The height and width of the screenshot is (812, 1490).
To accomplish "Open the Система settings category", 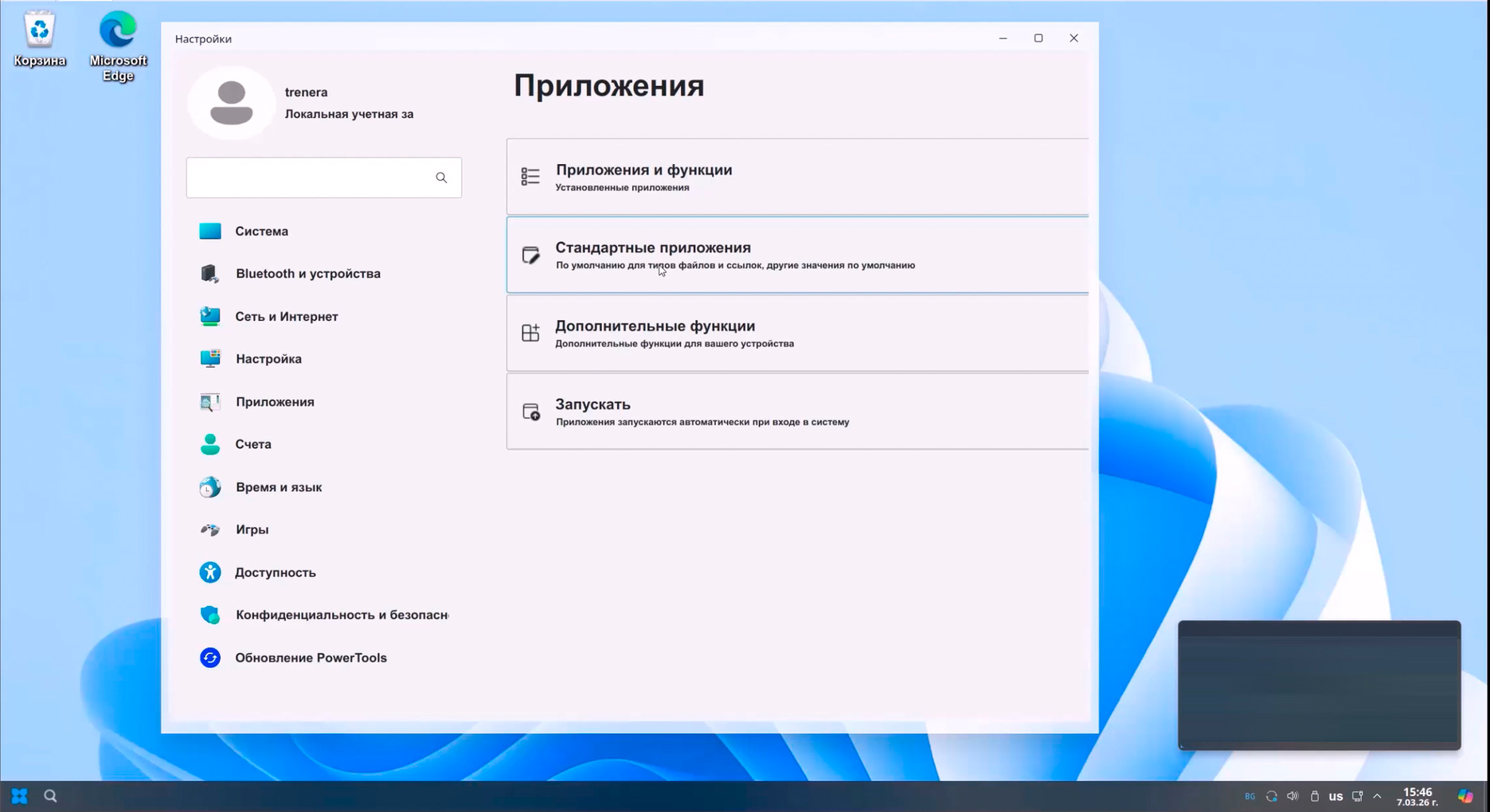I will 261,231.
